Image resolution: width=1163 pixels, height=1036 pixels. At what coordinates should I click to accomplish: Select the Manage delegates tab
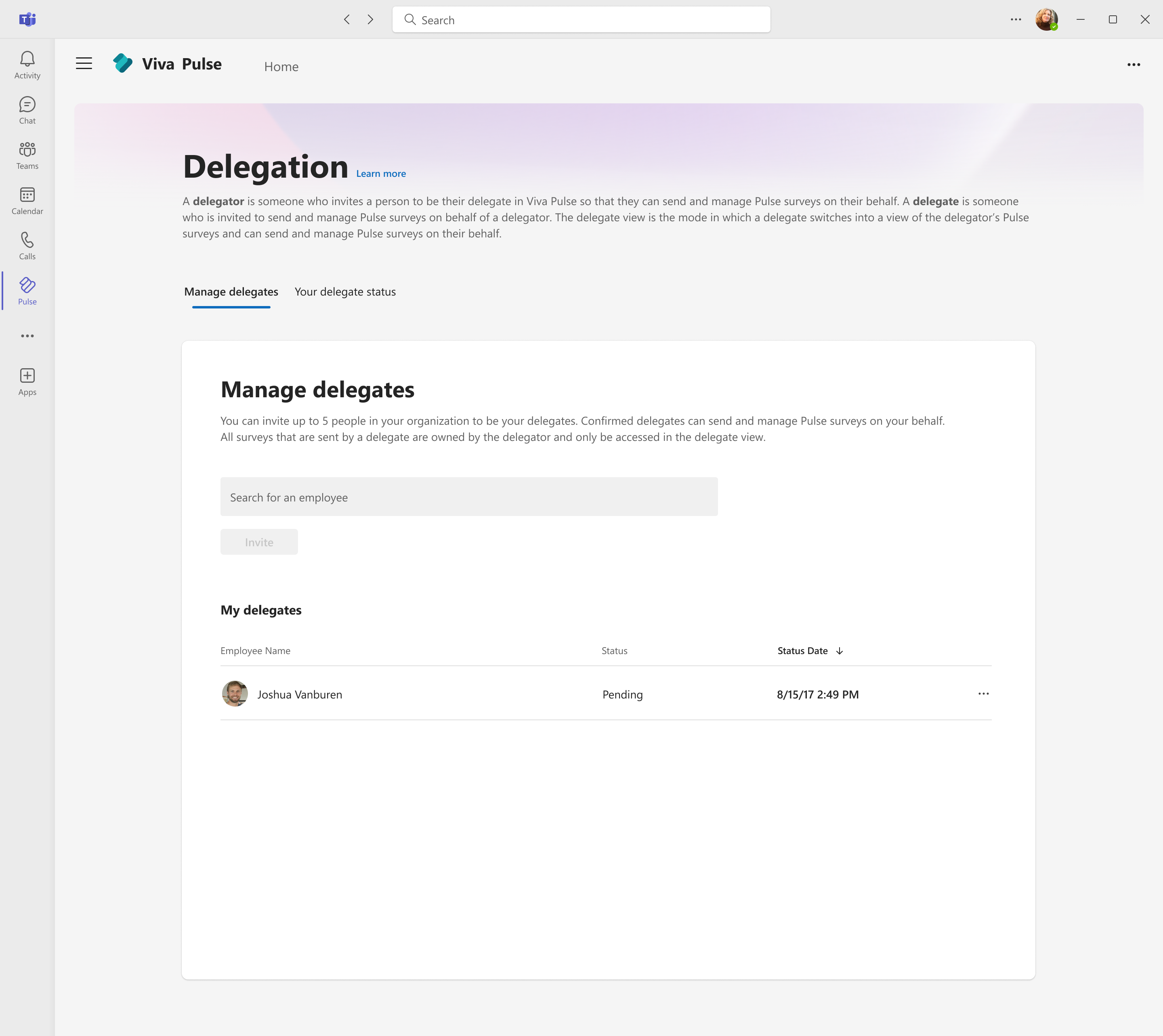tap(231, 292)
